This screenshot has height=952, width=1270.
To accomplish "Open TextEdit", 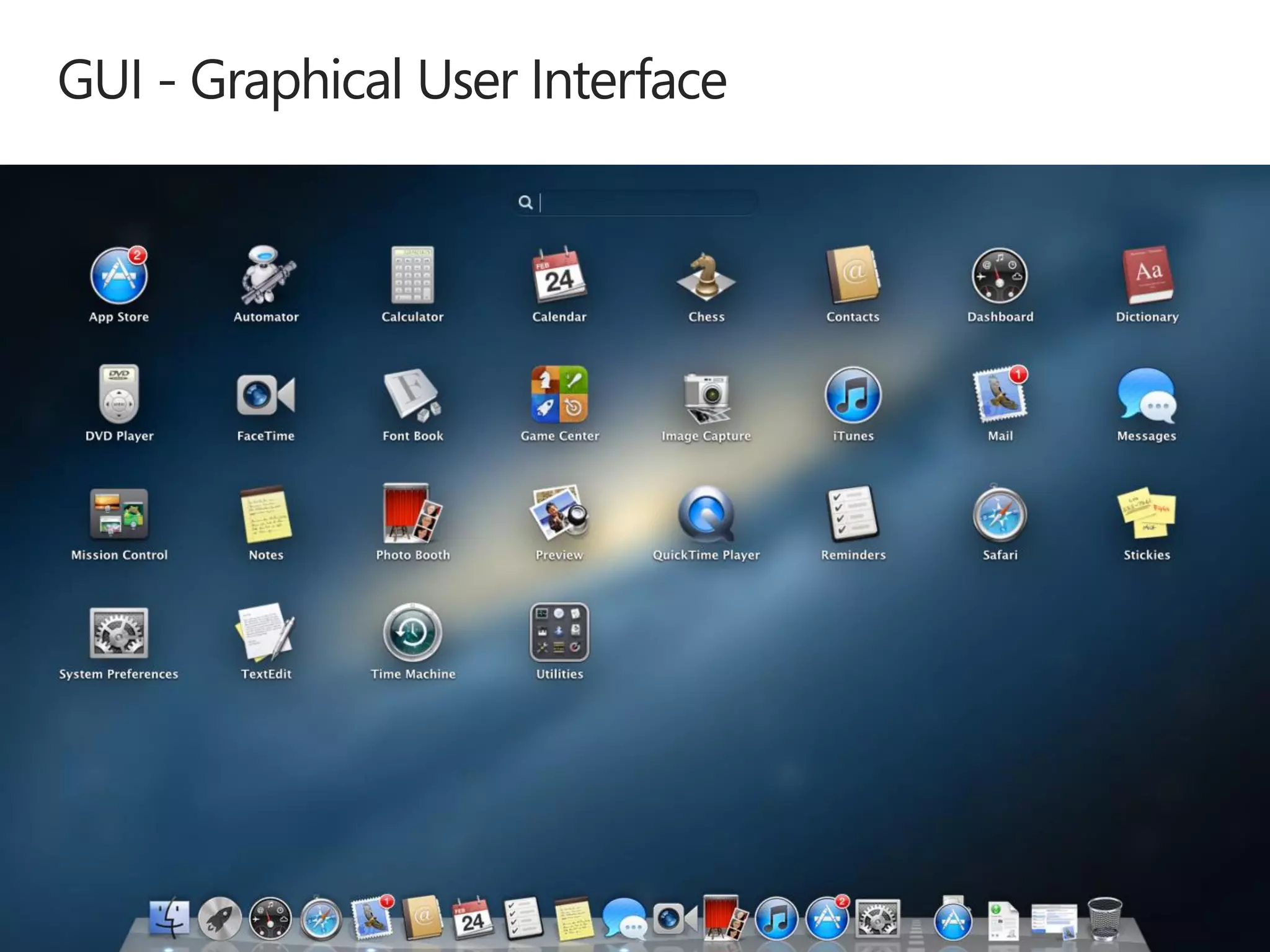I will click(266, 632).
